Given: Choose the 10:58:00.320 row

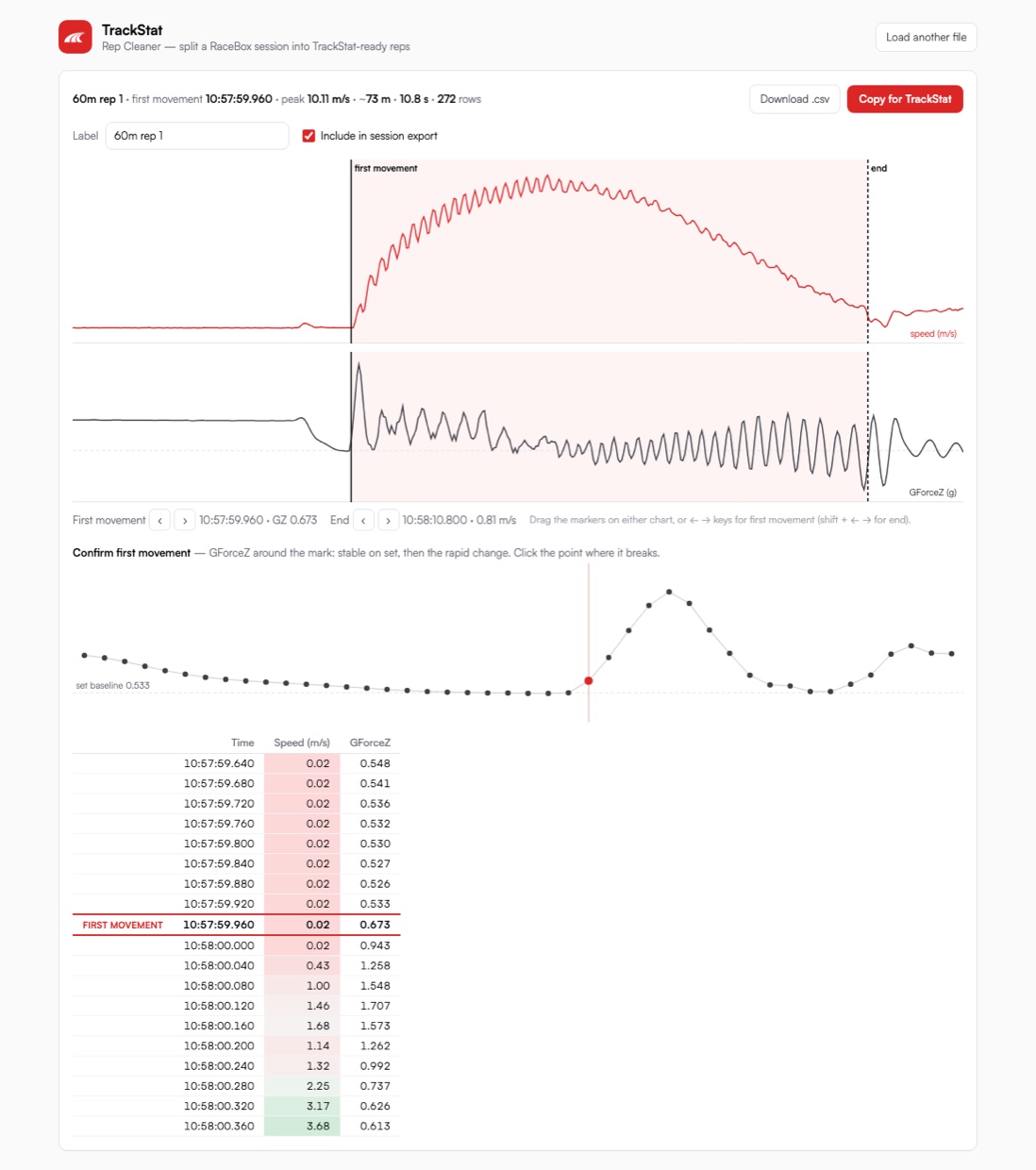Looking at the screenshot, I should pyautogui.click(x=236, y=1106).
